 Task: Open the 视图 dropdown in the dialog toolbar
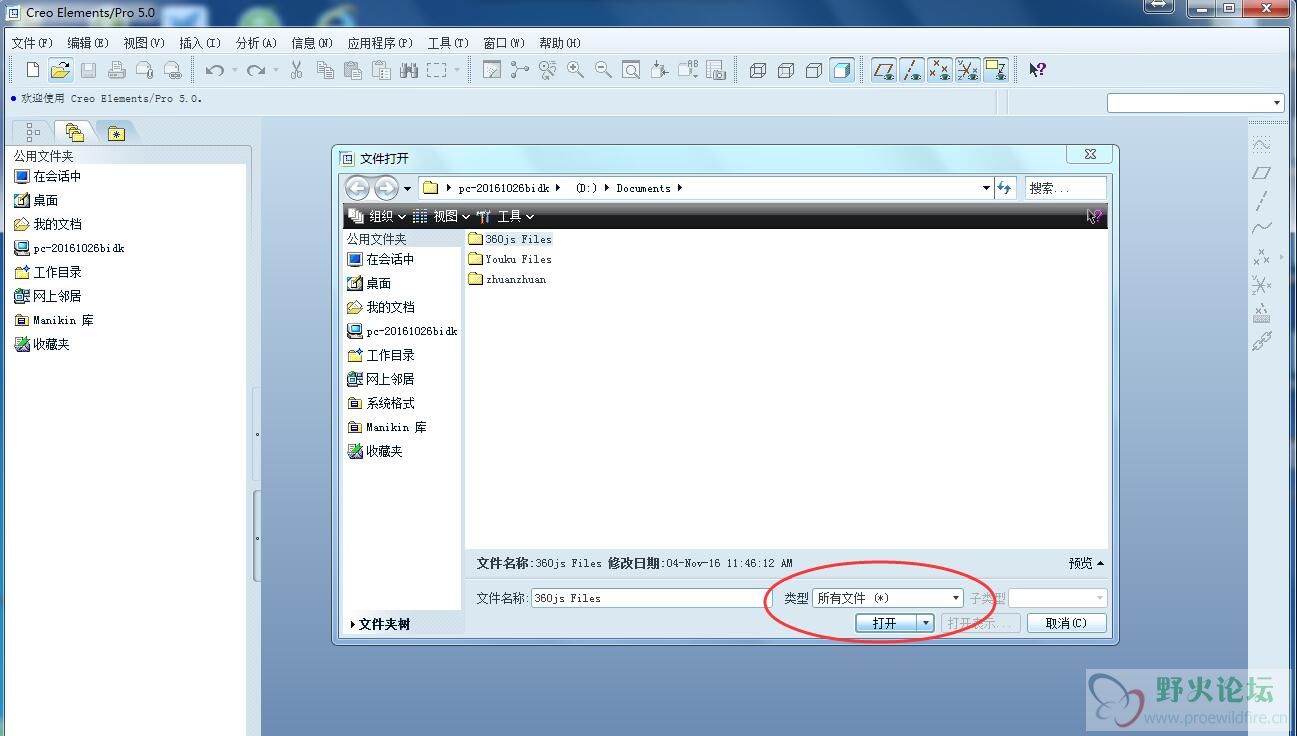point(441,216)
